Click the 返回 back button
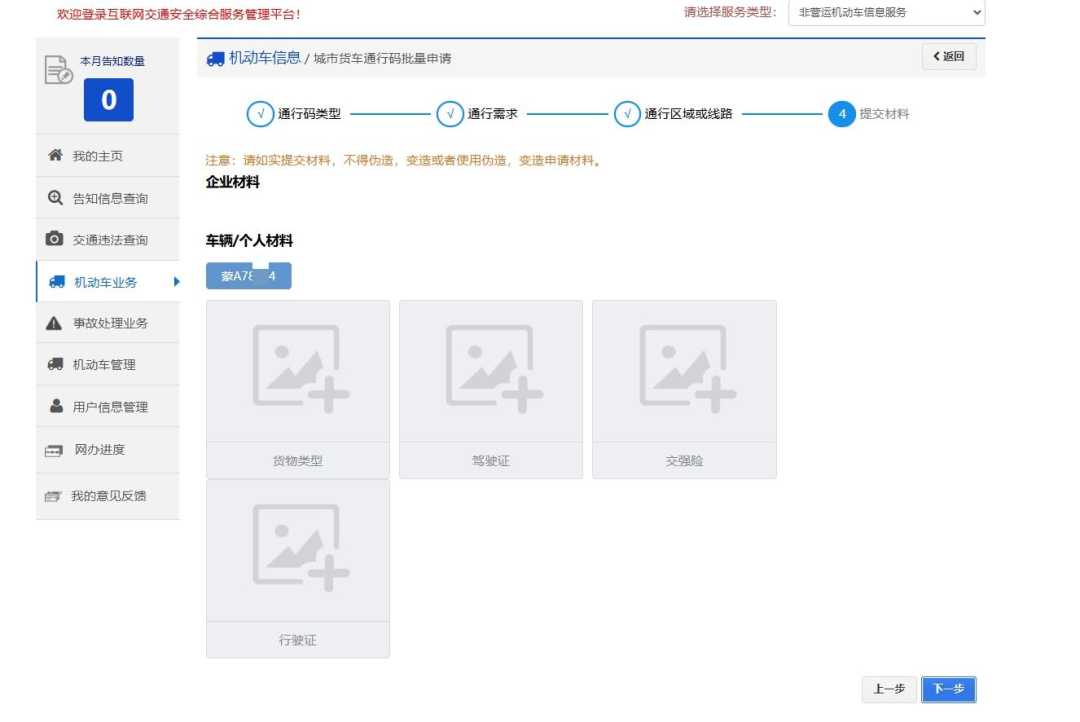The width and height of the screenshot is (1080, 722). (948, 57)
